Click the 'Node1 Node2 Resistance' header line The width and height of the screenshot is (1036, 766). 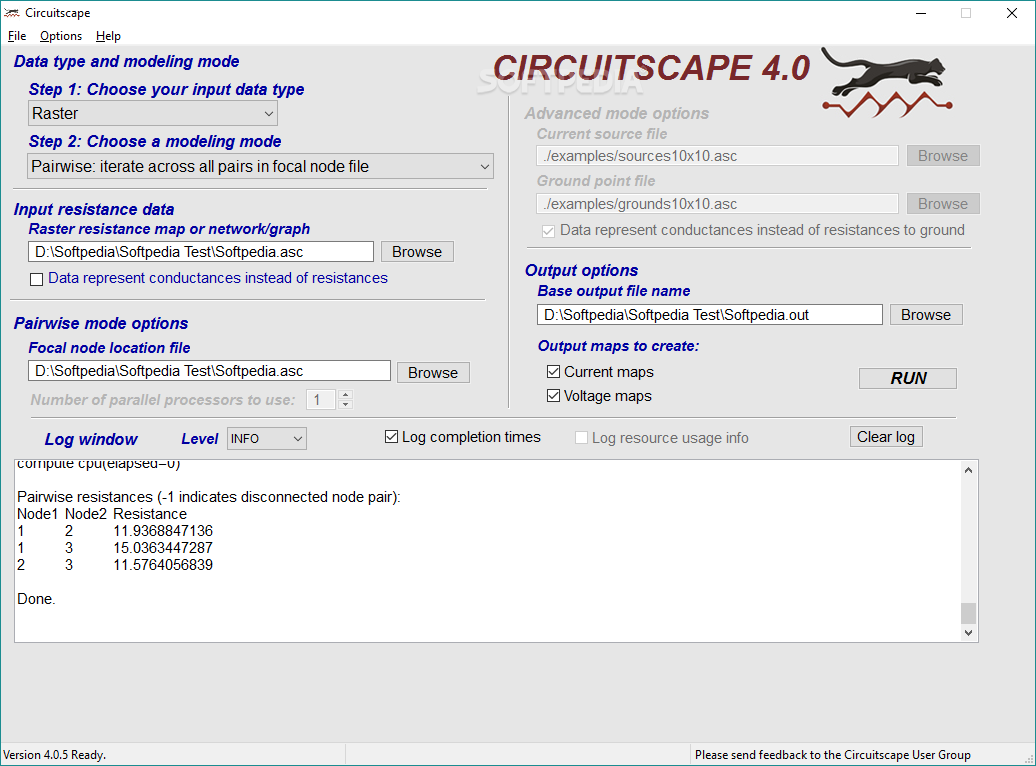[x=102, y=514]
